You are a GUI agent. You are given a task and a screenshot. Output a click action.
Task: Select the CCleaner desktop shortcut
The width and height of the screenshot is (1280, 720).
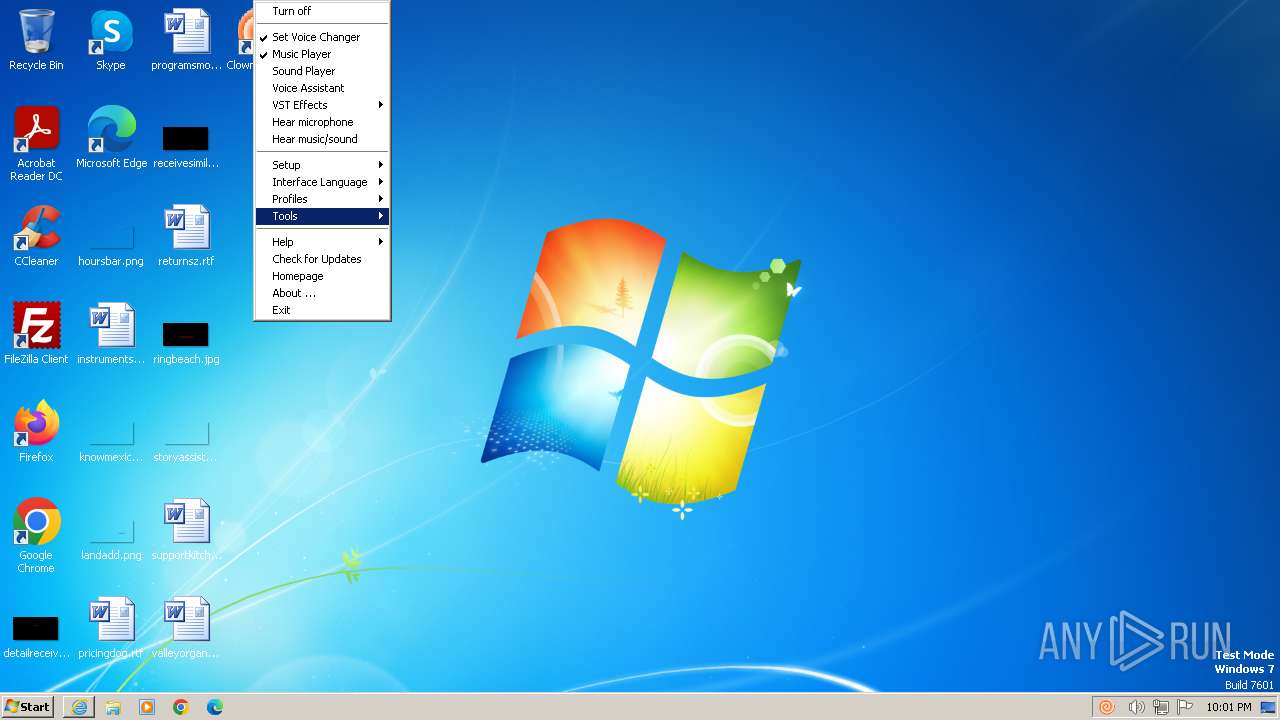[36, 236]
